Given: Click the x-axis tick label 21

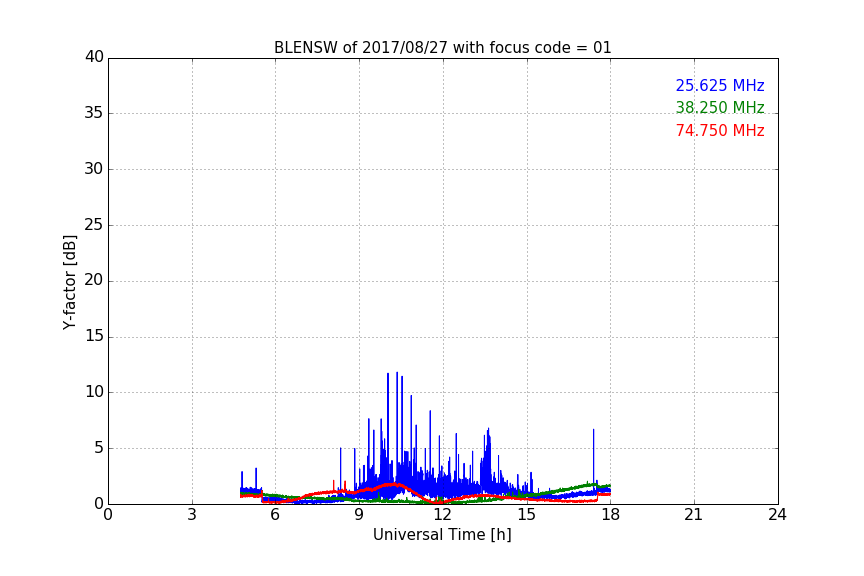Looking at the screenshot, I should coord(694,515).
